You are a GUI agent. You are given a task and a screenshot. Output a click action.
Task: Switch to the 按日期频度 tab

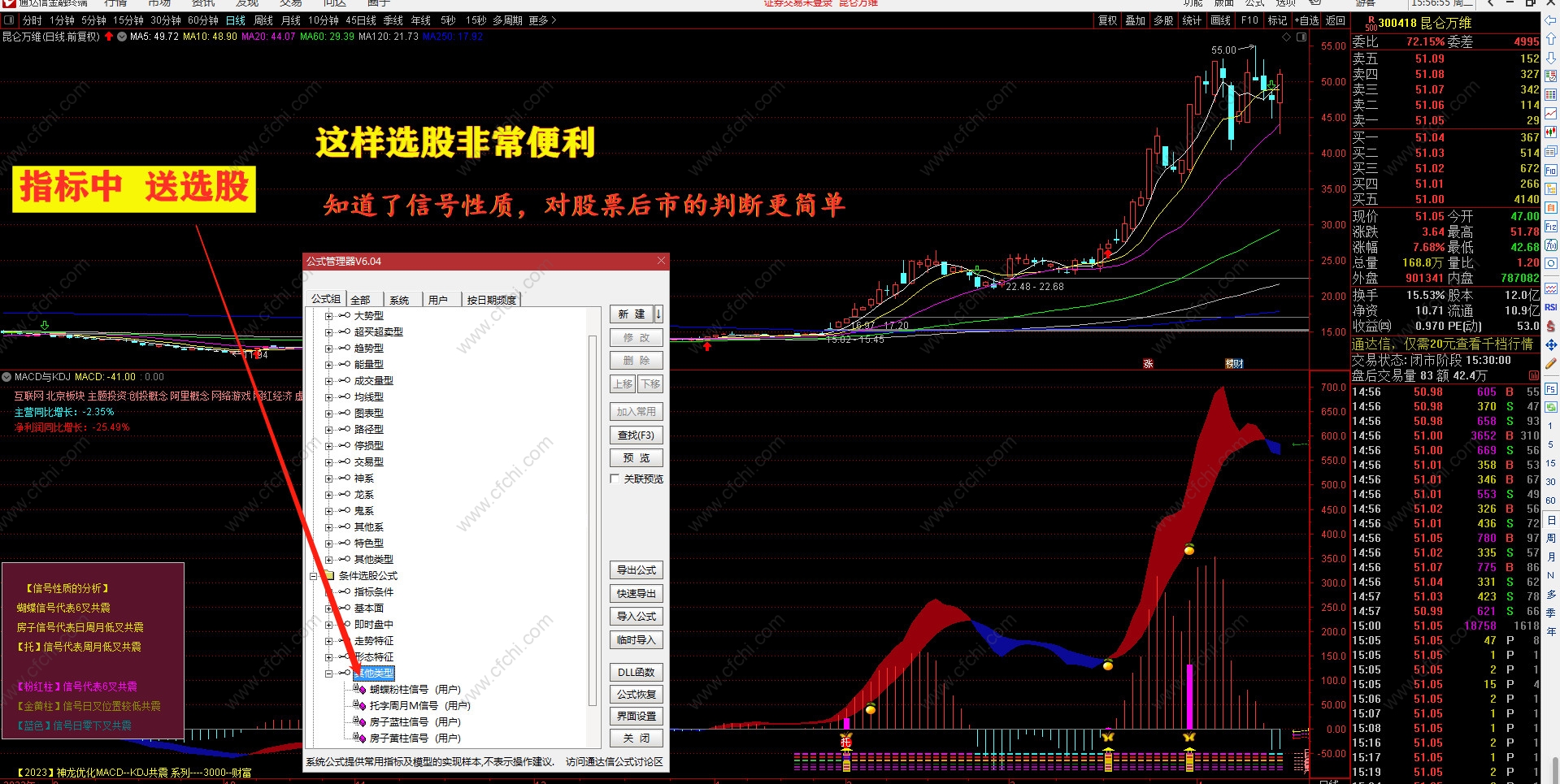(492, 300)
